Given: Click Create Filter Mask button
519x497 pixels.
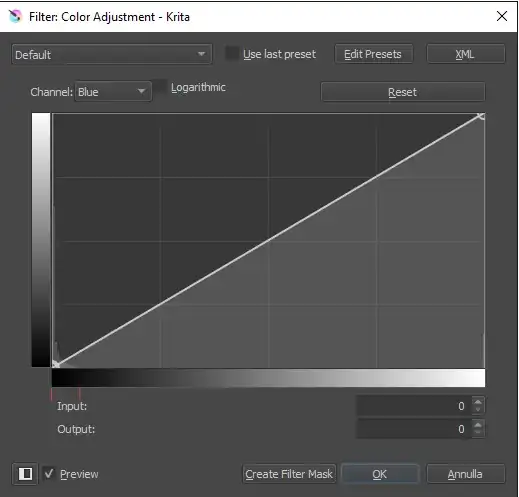Looking at the screenshot, I should tap(289, 474).
